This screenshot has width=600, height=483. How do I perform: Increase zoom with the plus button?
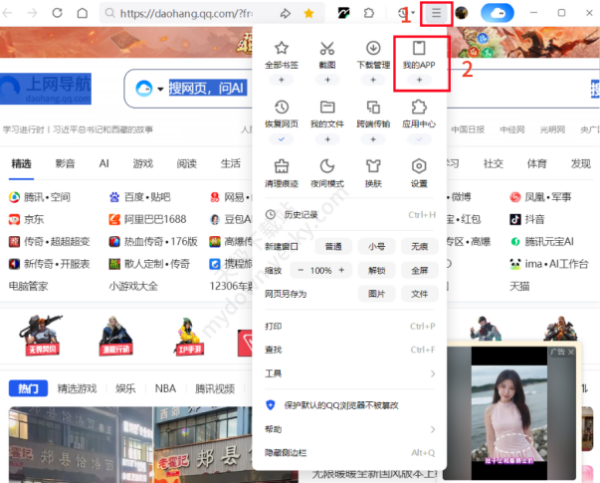click(x=342, y=270)
